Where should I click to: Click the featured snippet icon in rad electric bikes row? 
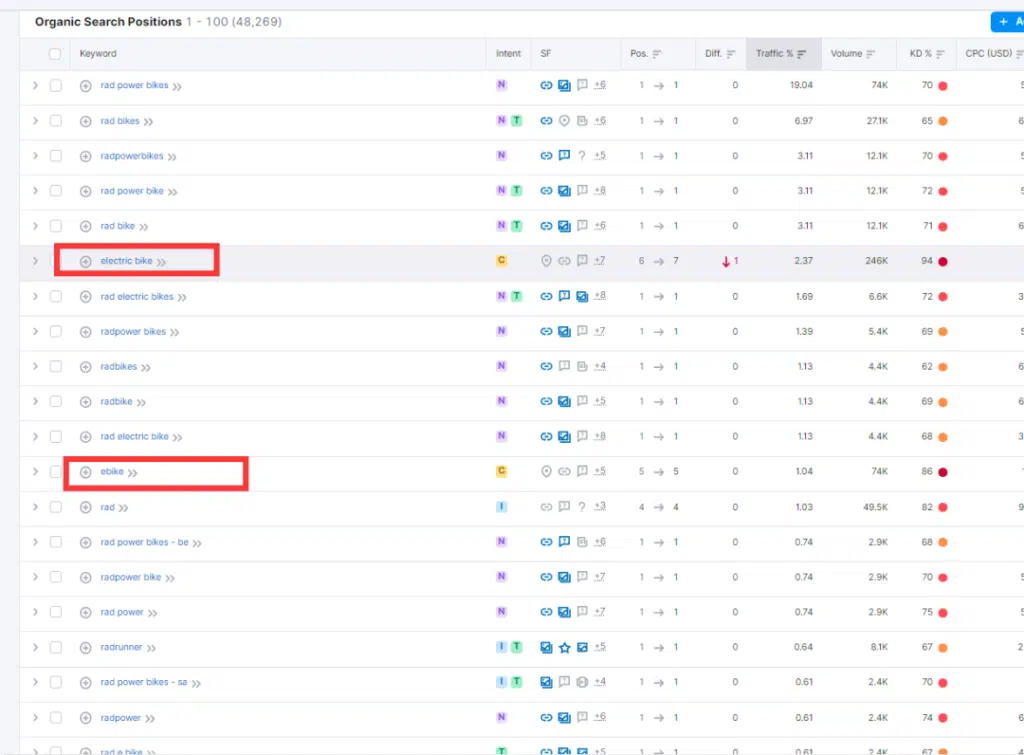(564, 296)
